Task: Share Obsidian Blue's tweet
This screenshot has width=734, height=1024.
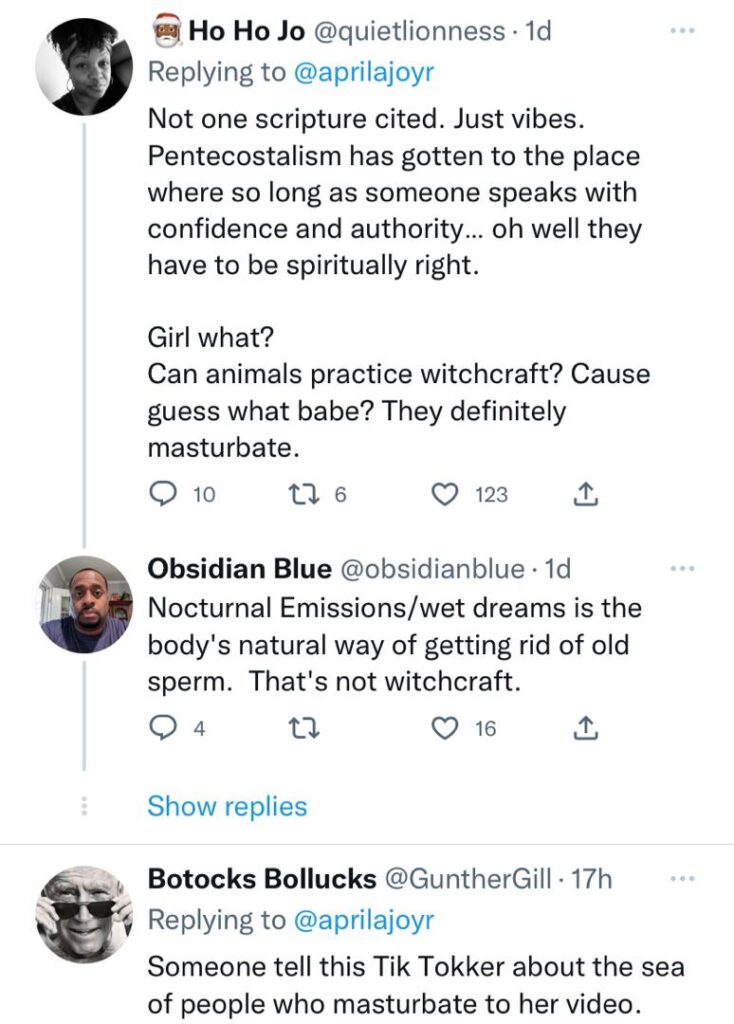Action: coord(586,728)
